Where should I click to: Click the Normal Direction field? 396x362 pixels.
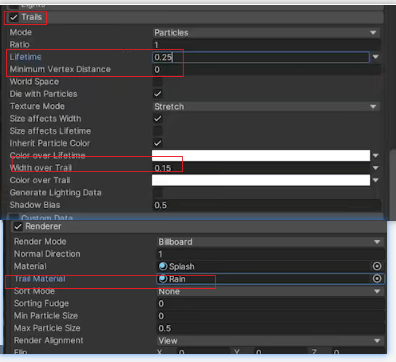270,254
